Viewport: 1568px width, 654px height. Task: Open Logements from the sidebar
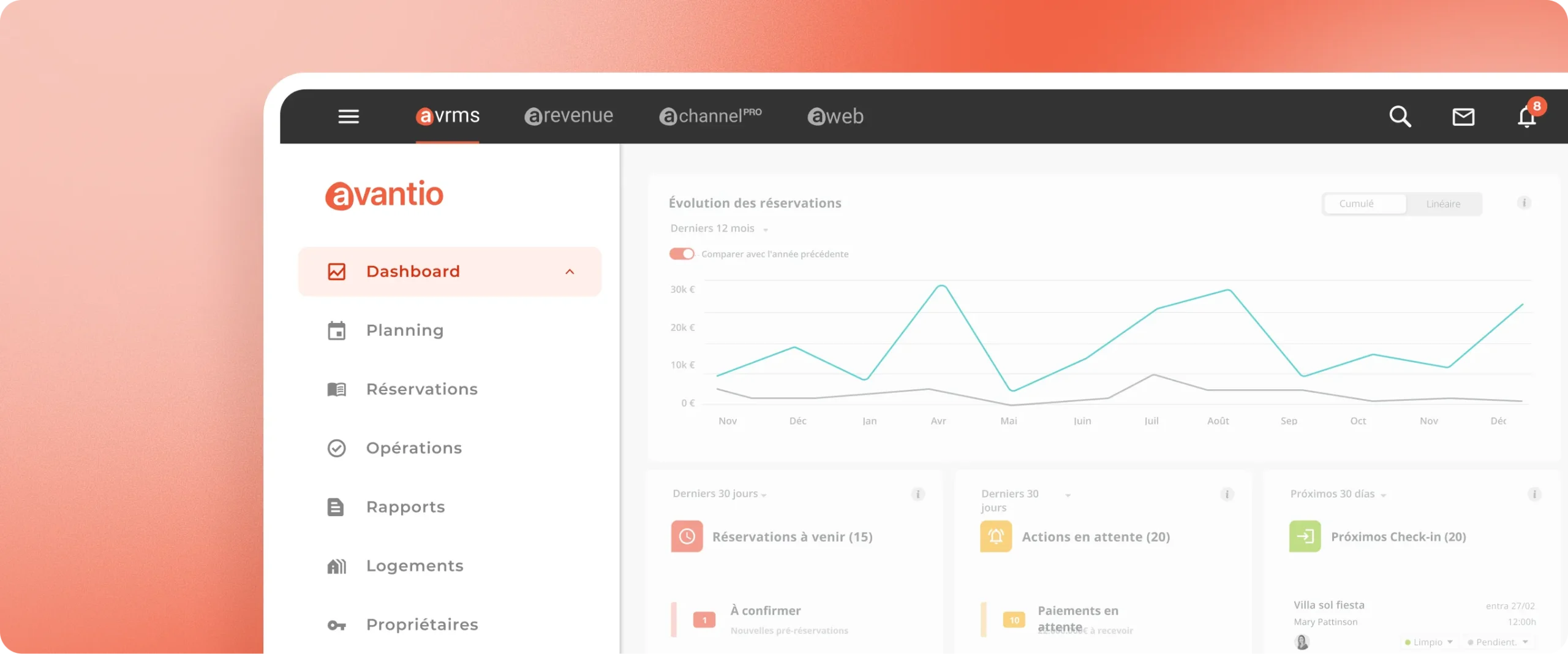(x=415, y=566)
